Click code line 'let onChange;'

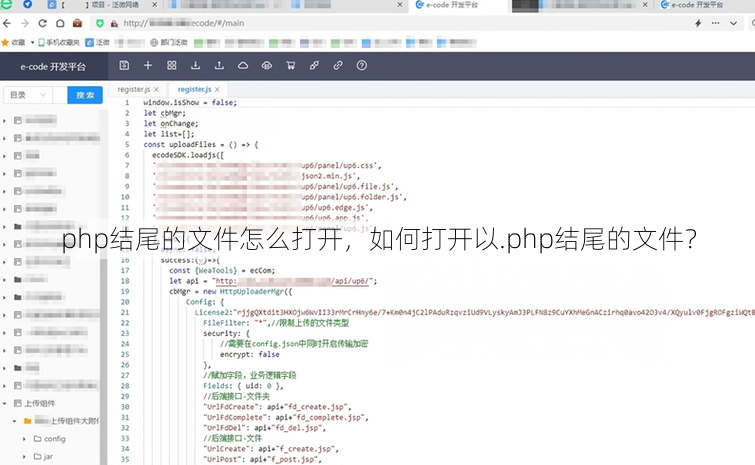[171, 124]
